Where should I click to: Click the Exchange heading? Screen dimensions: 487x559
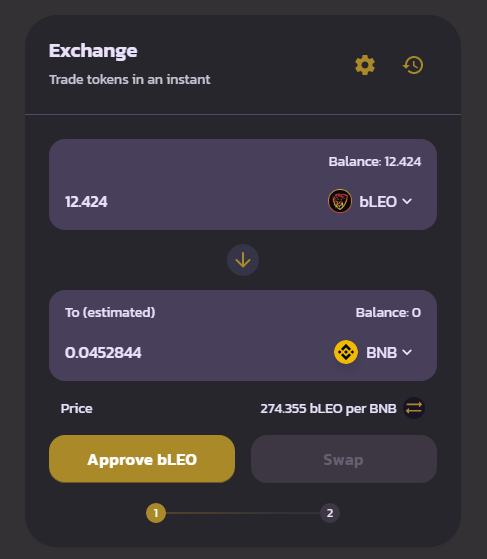[93, 51]
